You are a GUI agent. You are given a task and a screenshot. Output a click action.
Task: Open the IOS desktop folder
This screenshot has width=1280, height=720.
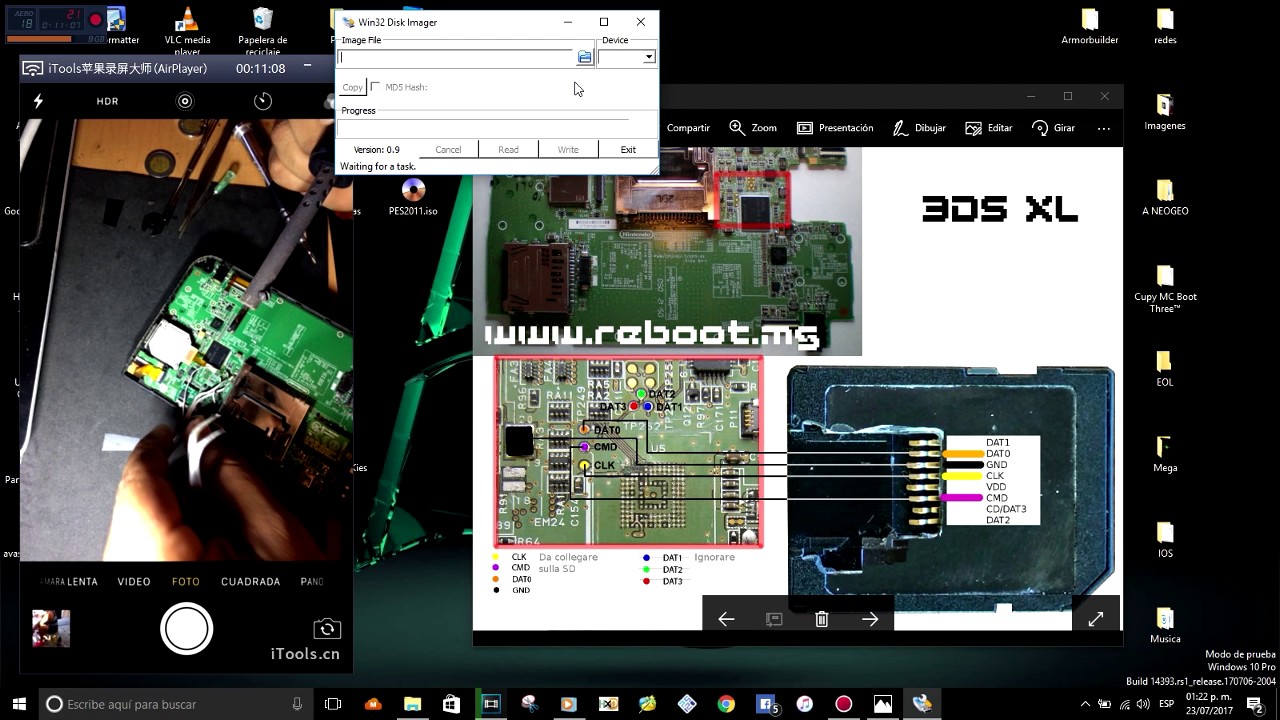point(1165,539)
